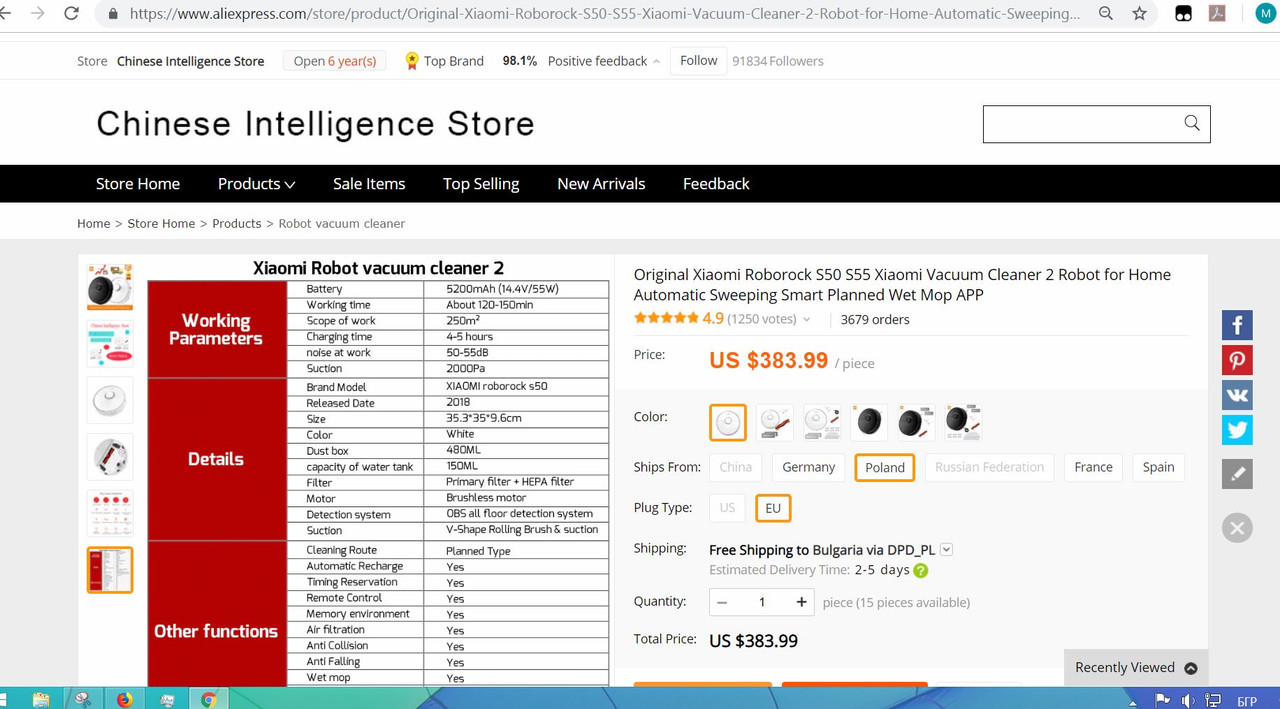Follow the Chinese Intelligence Store
This screenshot has height=709, width=1280.
point(698,61)
